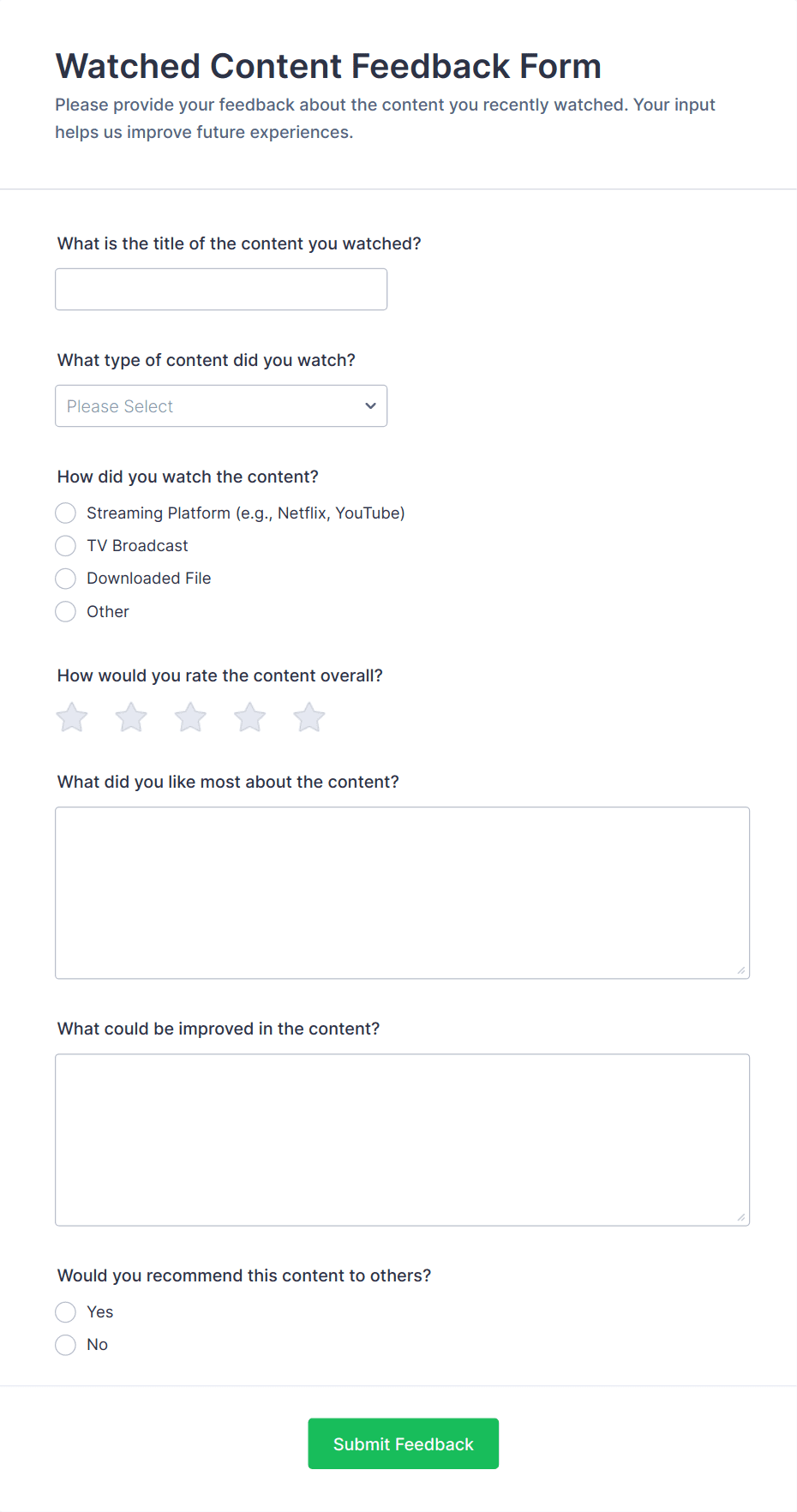The image size is (797, 1512).
Task: Choose Yes to recommend content
Action: [x=66, y=1312]
